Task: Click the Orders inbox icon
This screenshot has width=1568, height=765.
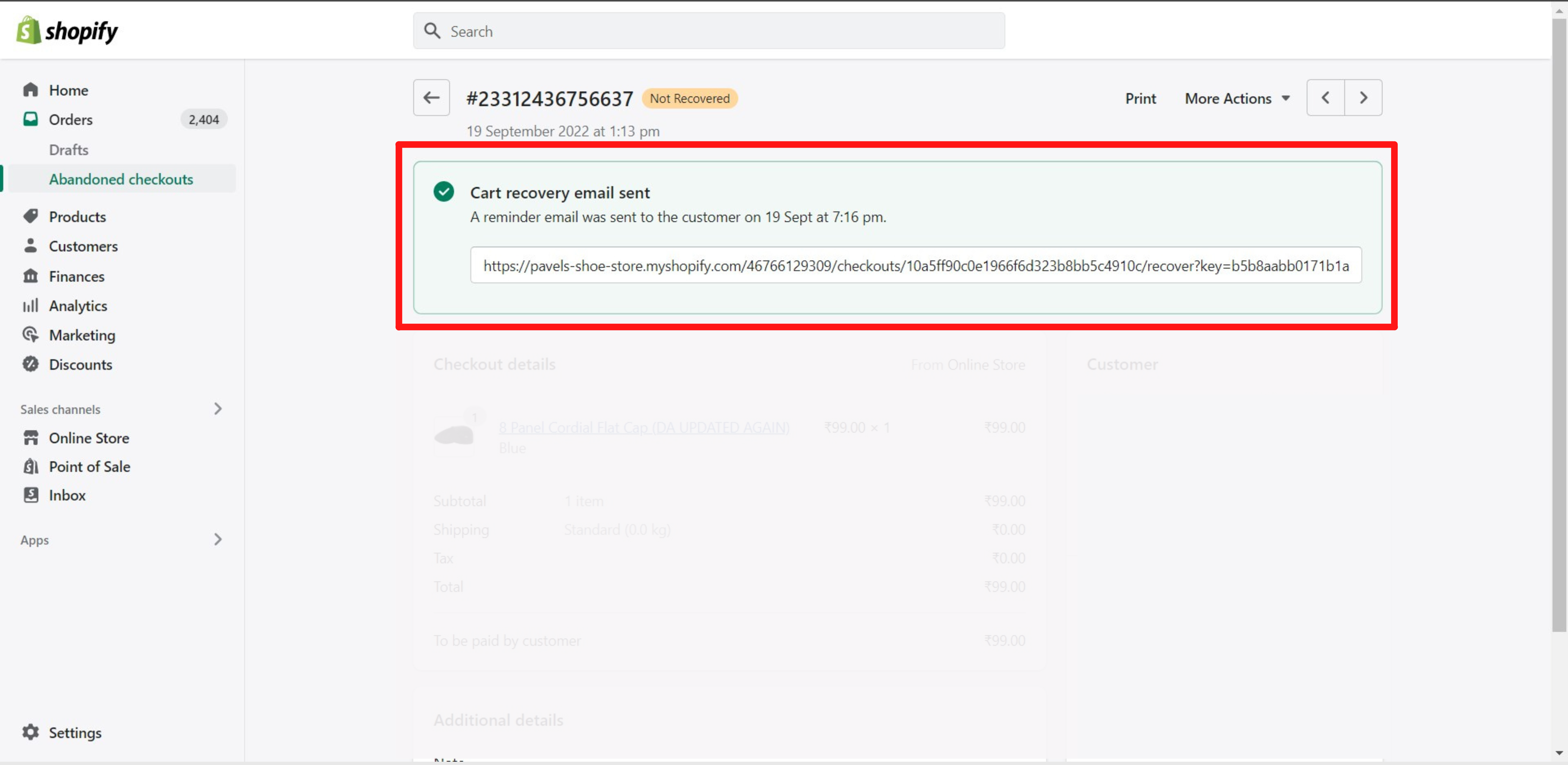Action: coord(30,119)
